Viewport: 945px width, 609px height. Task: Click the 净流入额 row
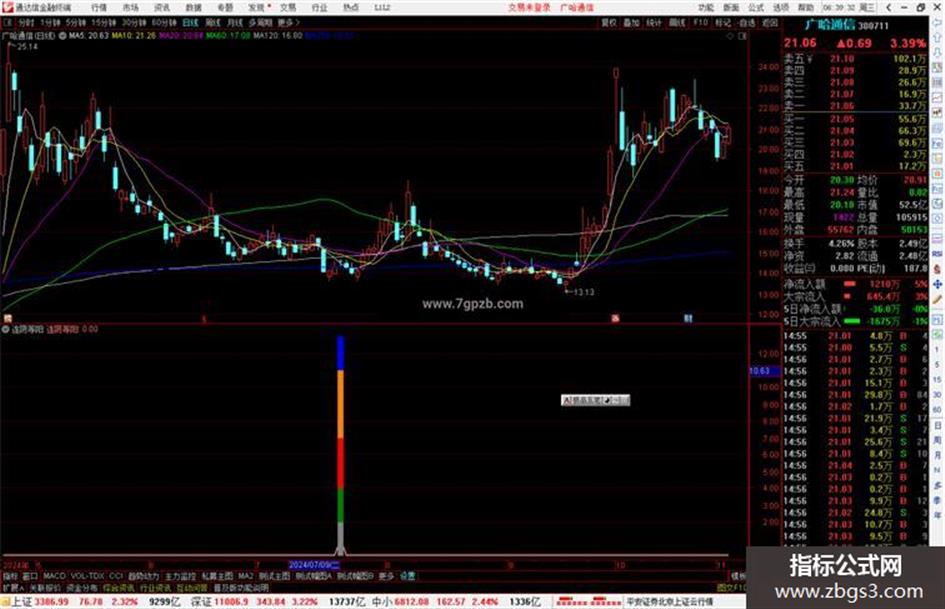856,283
